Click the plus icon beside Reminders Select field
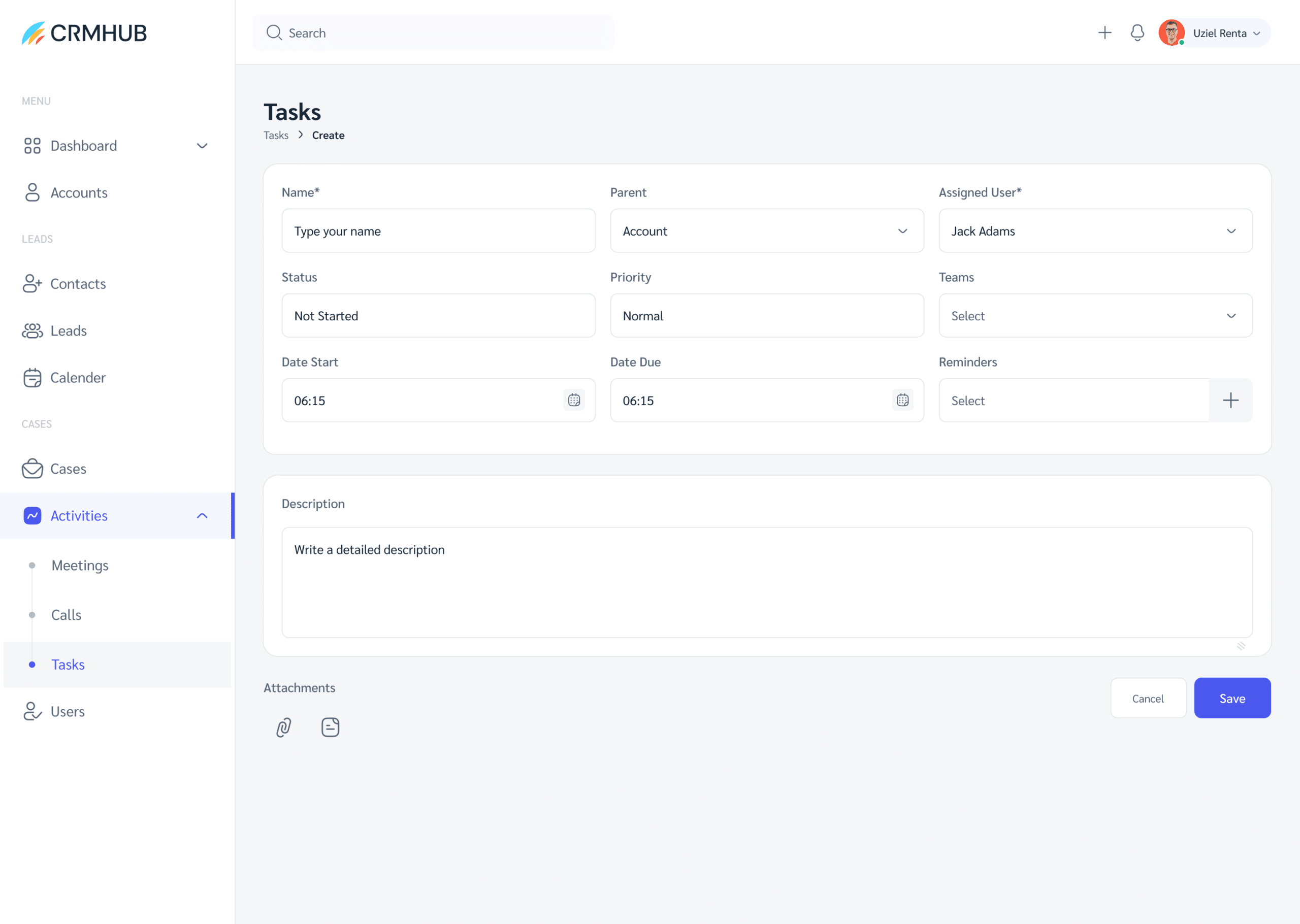Image resolution: width=1300 pixels, height=924 pixels. 1230,400
